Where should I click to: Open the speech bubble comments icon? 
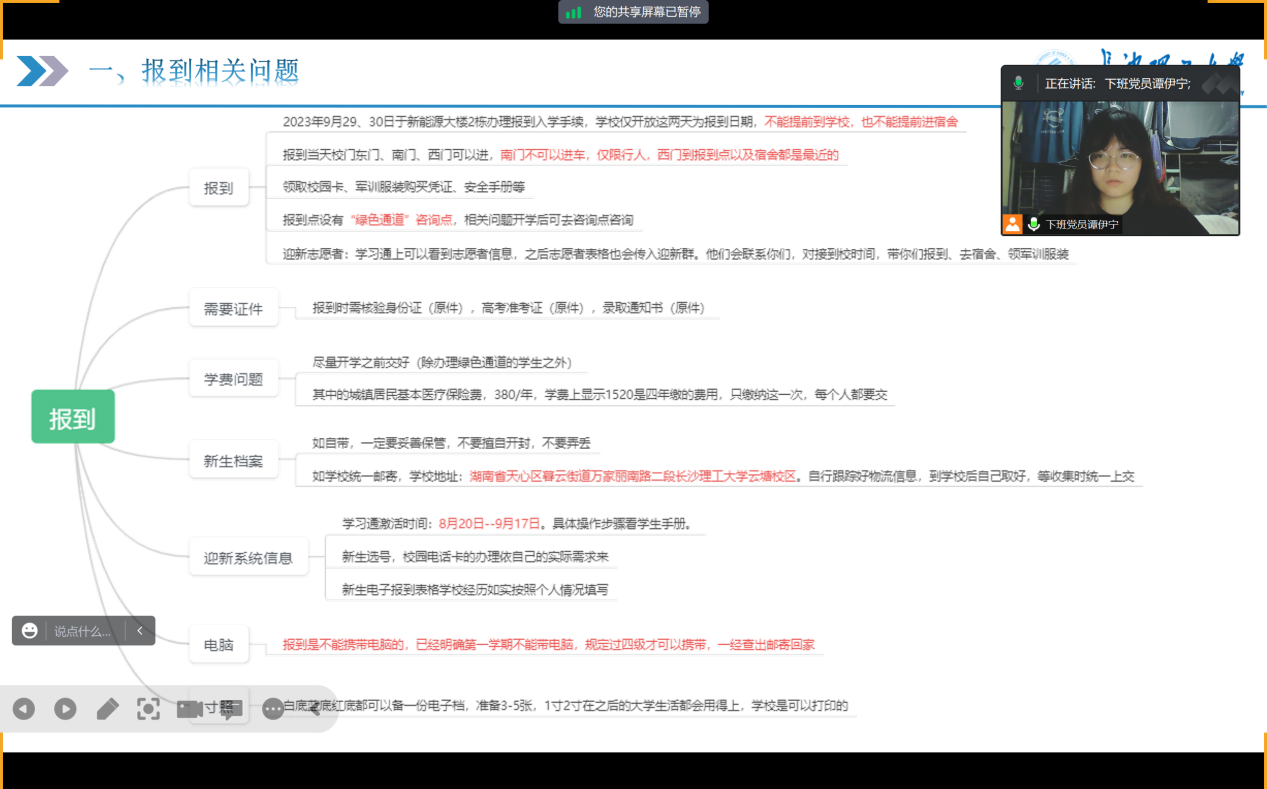[x=230, y=711]
